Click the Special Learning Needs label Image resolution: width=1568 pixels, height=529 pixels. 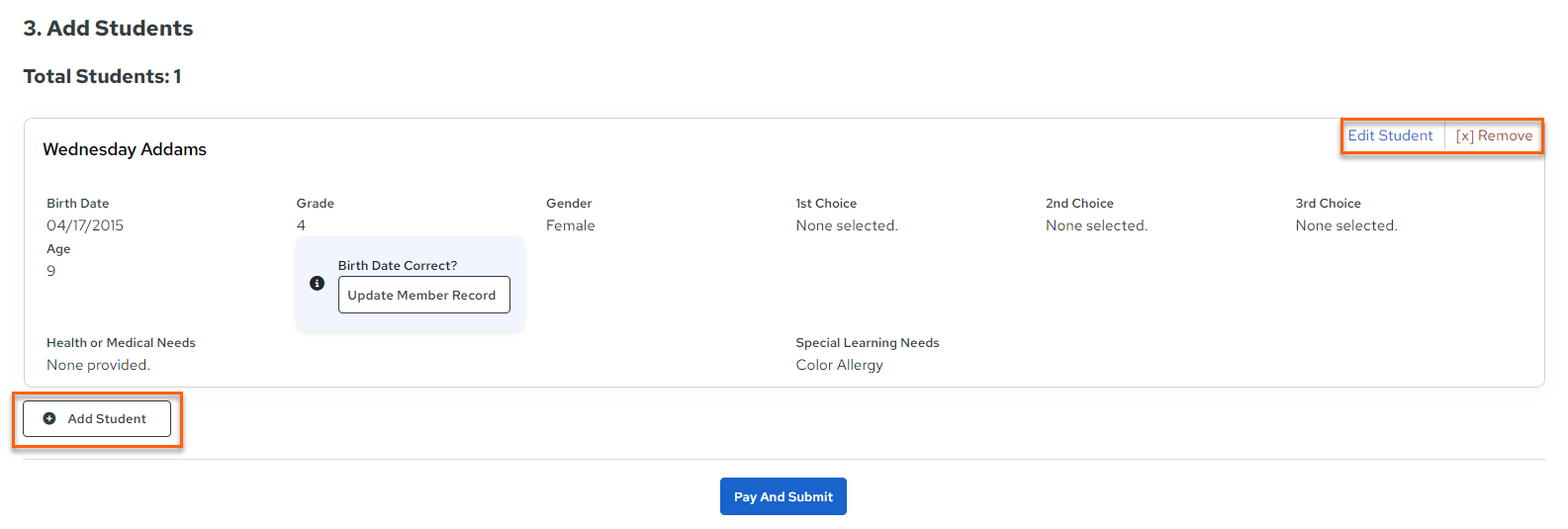click(868, 342)
